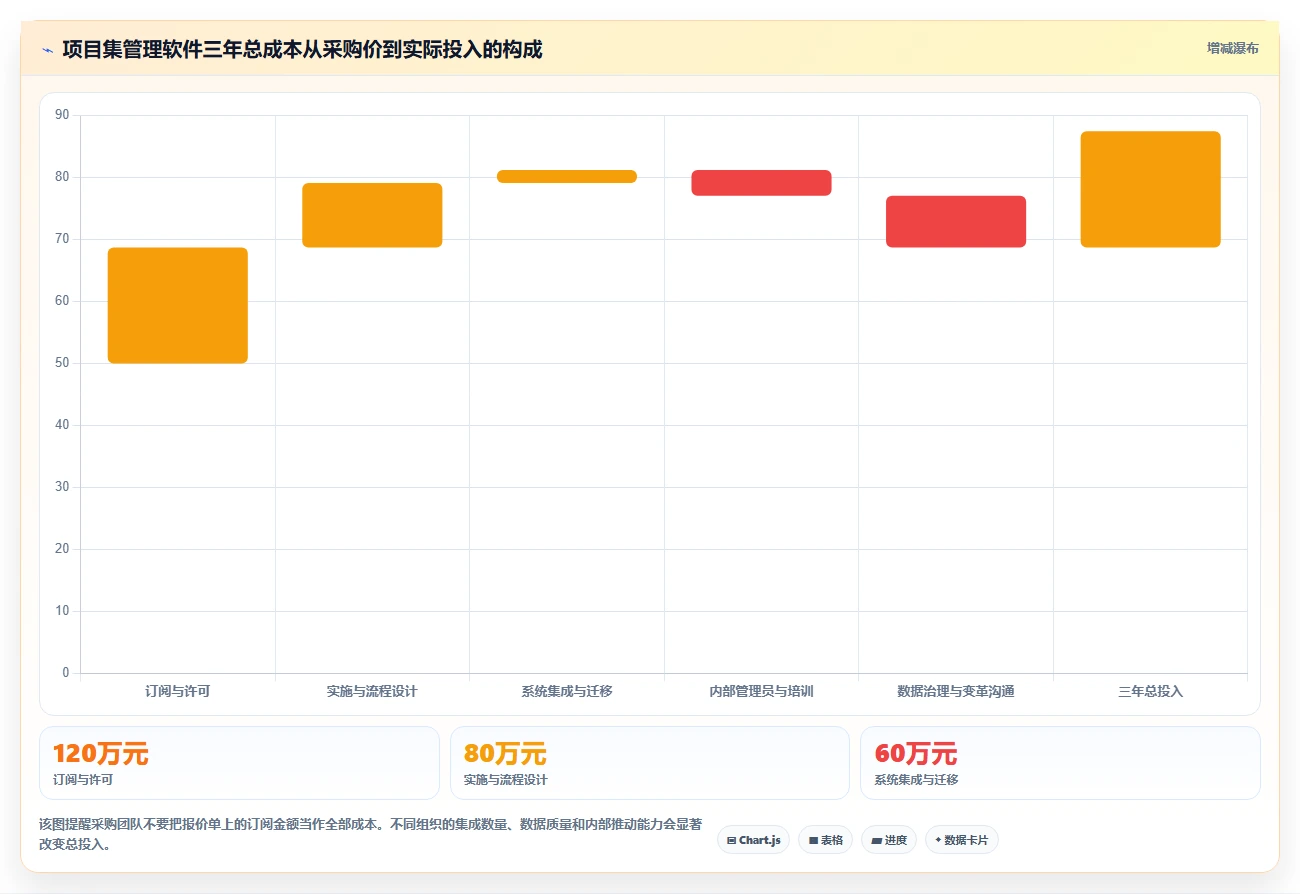
Task: Select the 进度 tag chip
Action: pos(889,840)
